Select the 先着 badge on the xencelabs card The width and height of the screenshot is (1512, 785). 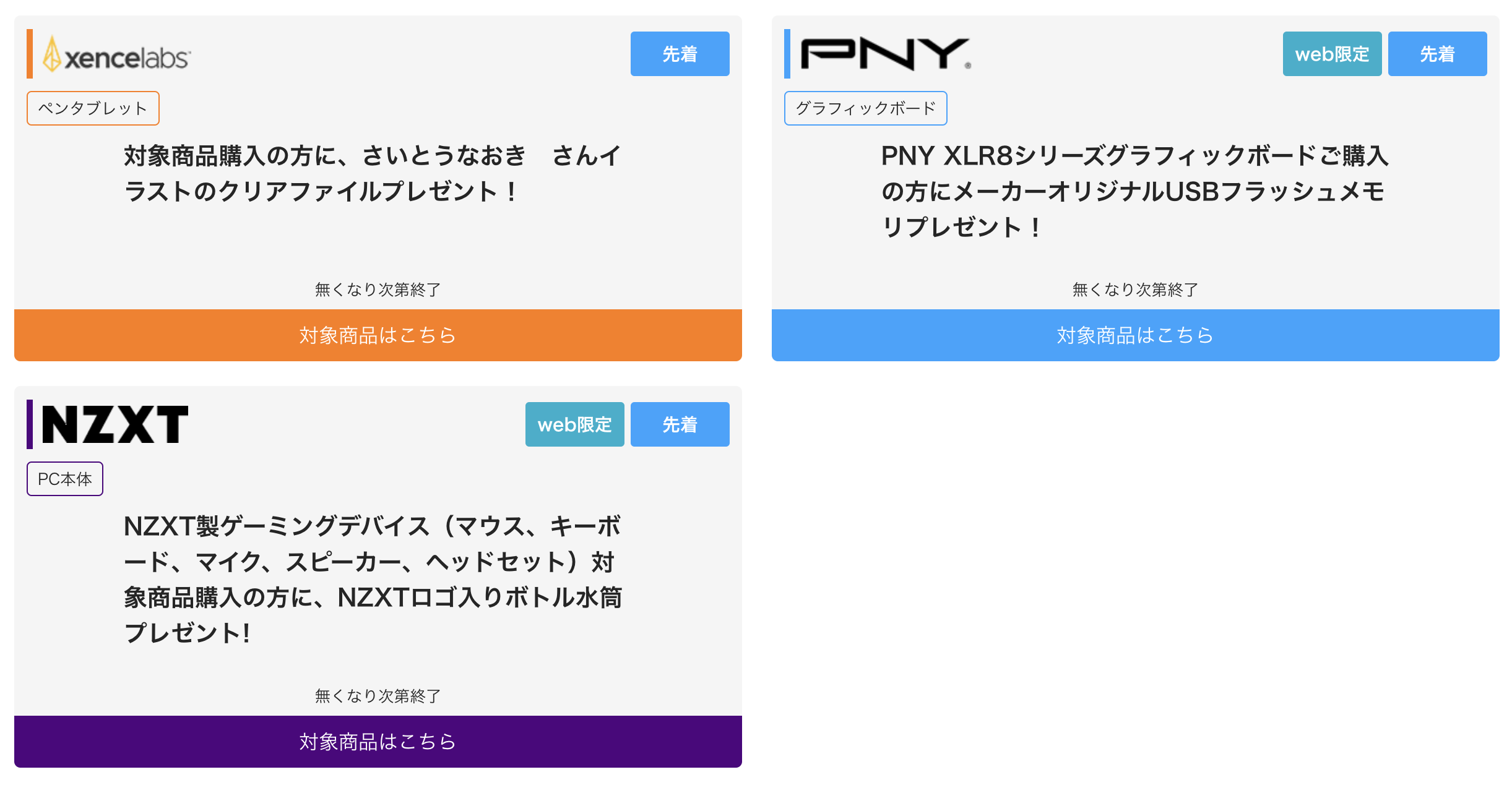click(680, 54)
